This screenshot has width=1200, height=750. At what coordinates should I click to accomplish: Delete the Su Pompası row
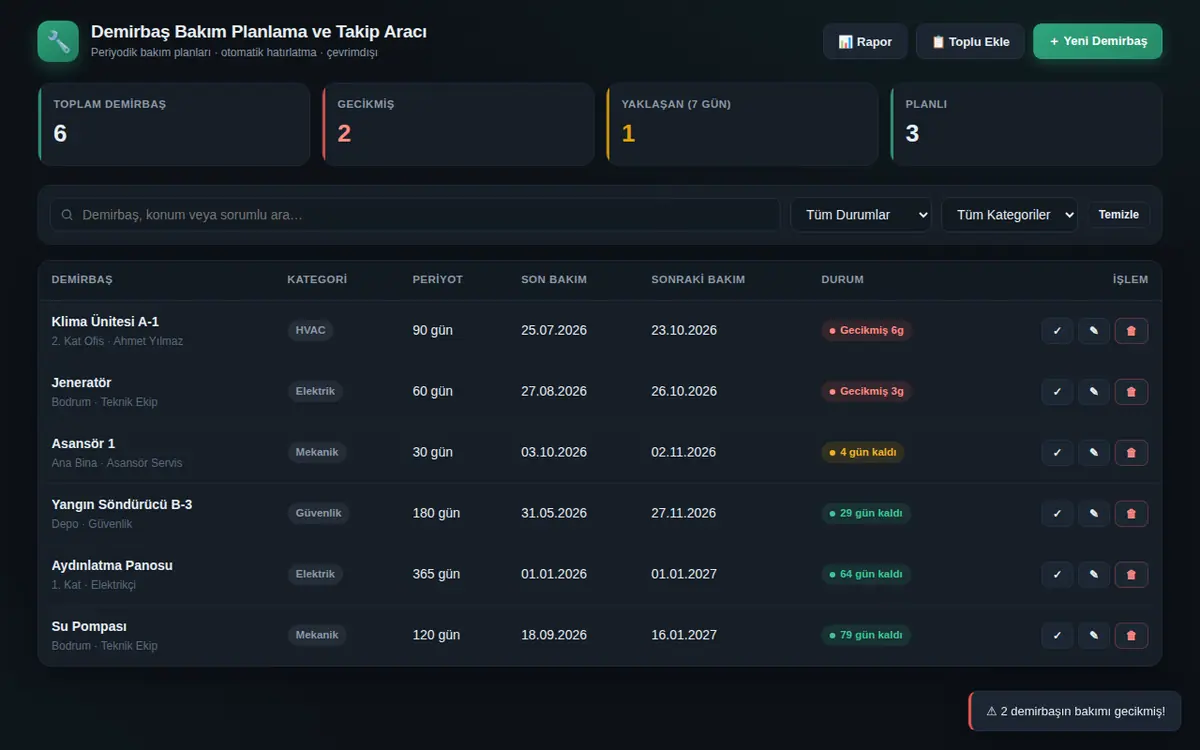(x=1131, y=636)
